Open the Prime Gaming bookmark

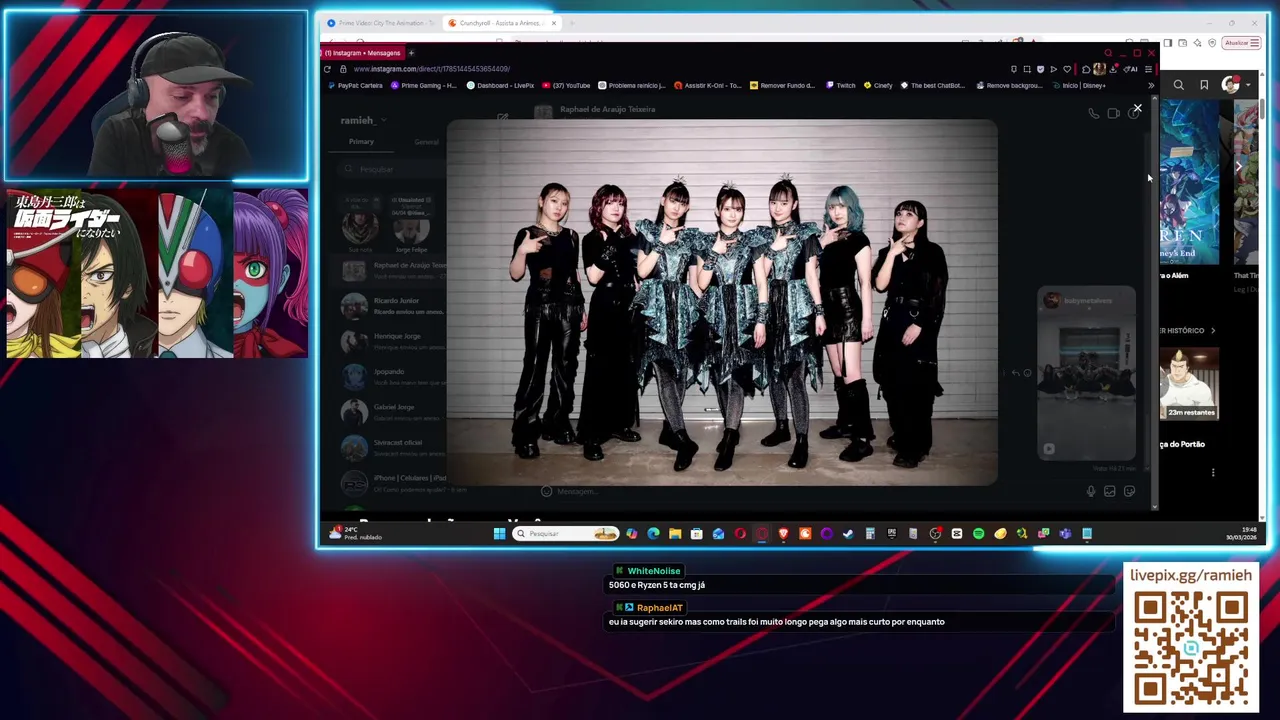[x=423, y=86]
